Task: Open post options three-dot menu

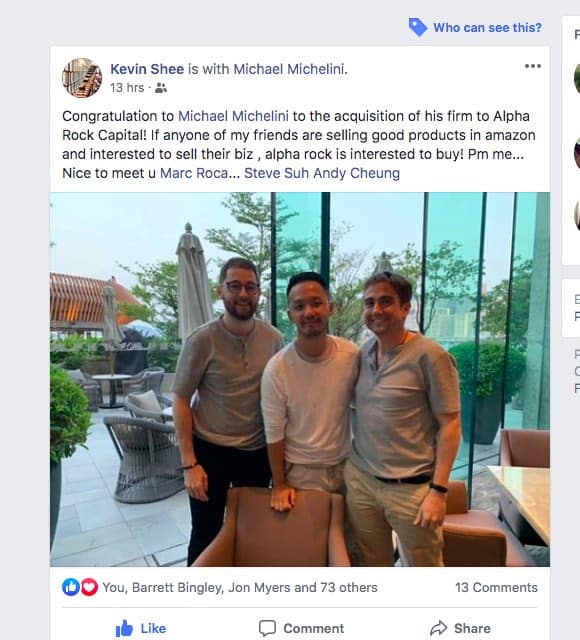Action: [x=533, y=66]
